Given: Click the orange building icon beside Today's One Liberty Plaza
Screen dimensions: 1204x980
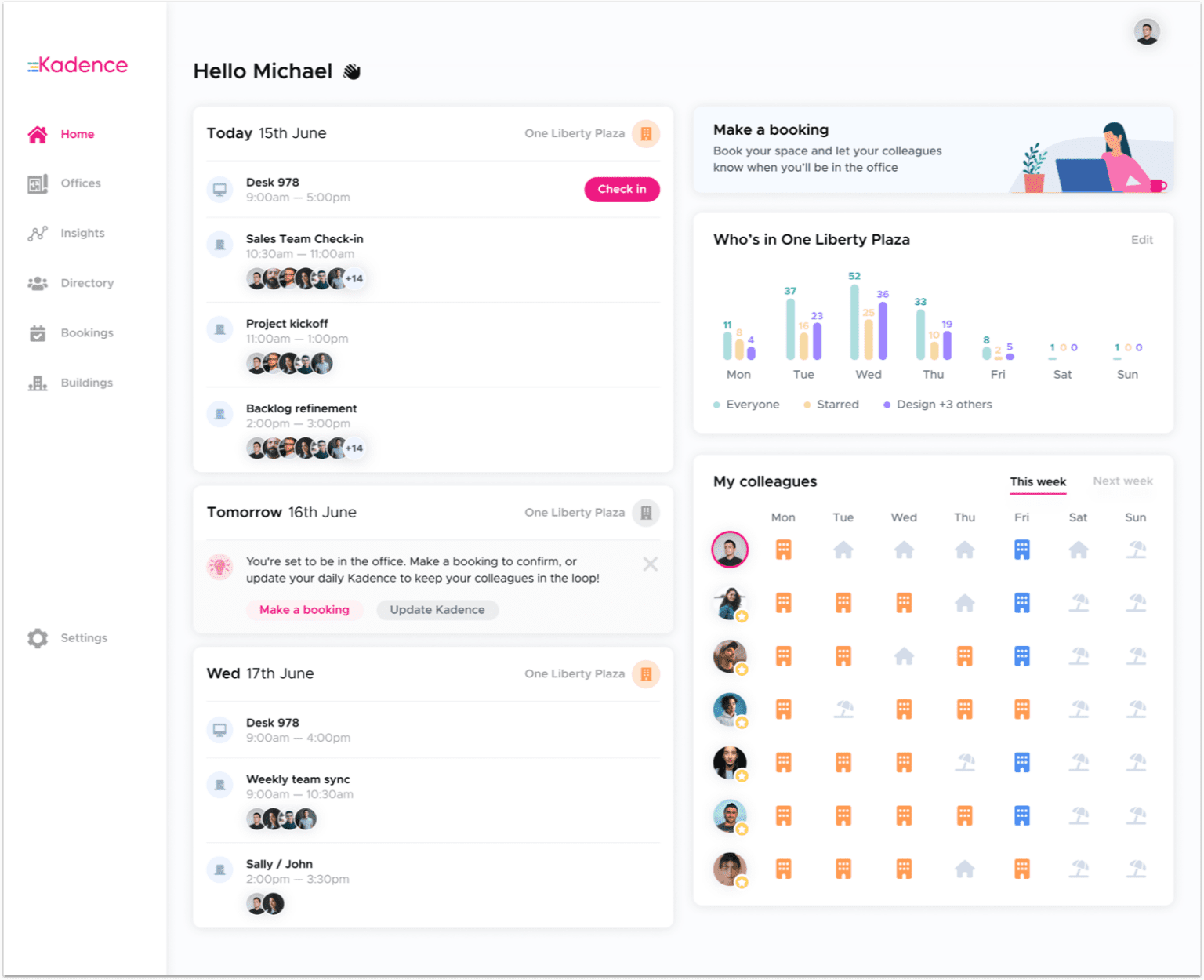Looking at the screenshot, I should tap(646, 134).
